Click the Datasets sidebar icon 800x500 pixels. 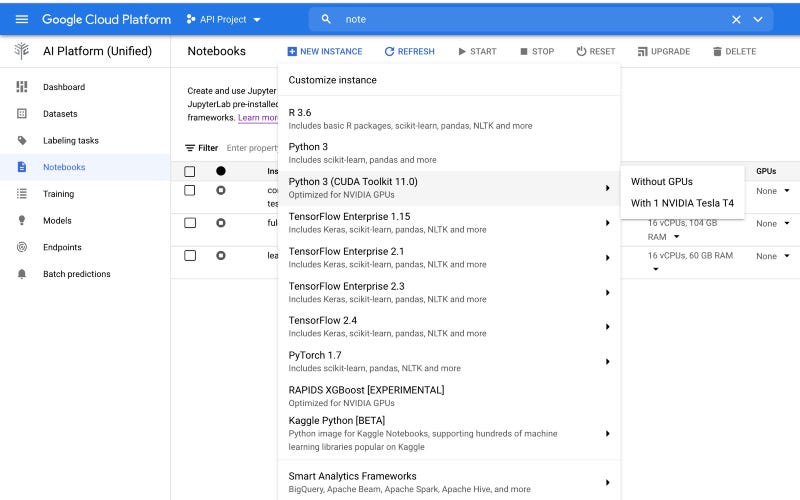point(21,113)
